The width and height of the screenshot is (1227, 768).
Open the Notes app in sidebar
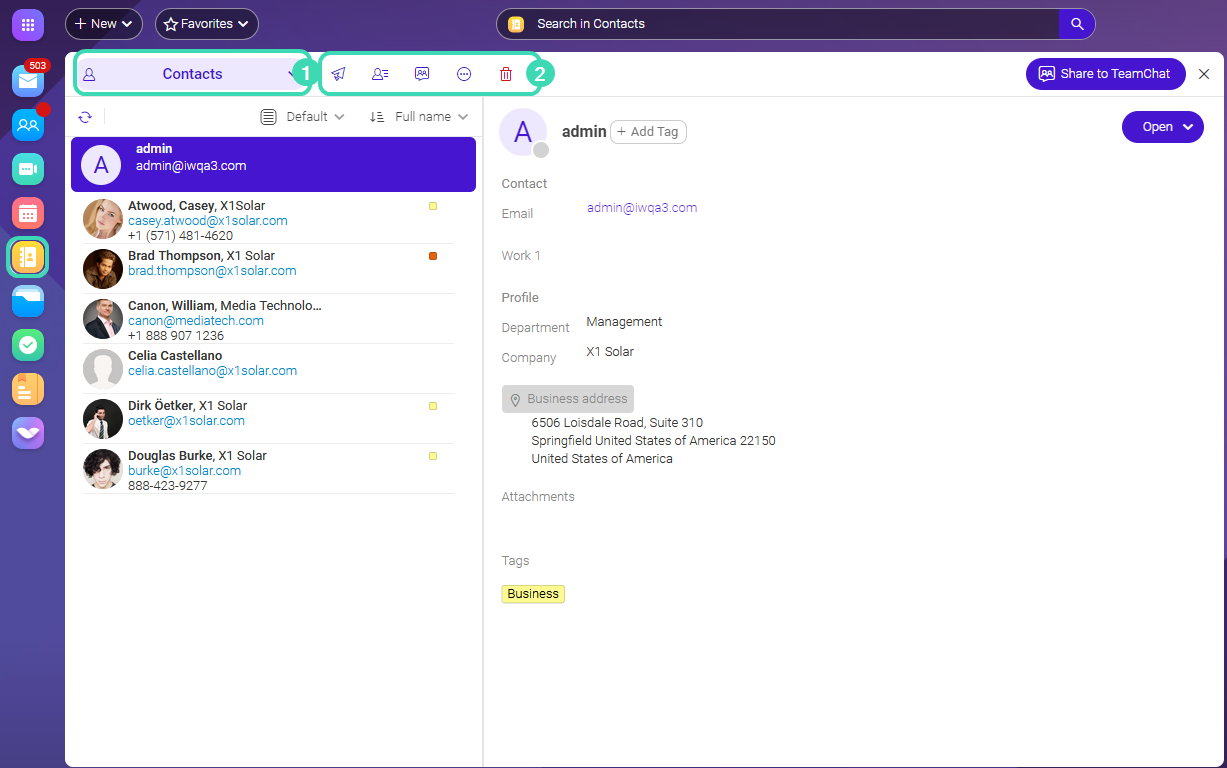tap(27, 389)
